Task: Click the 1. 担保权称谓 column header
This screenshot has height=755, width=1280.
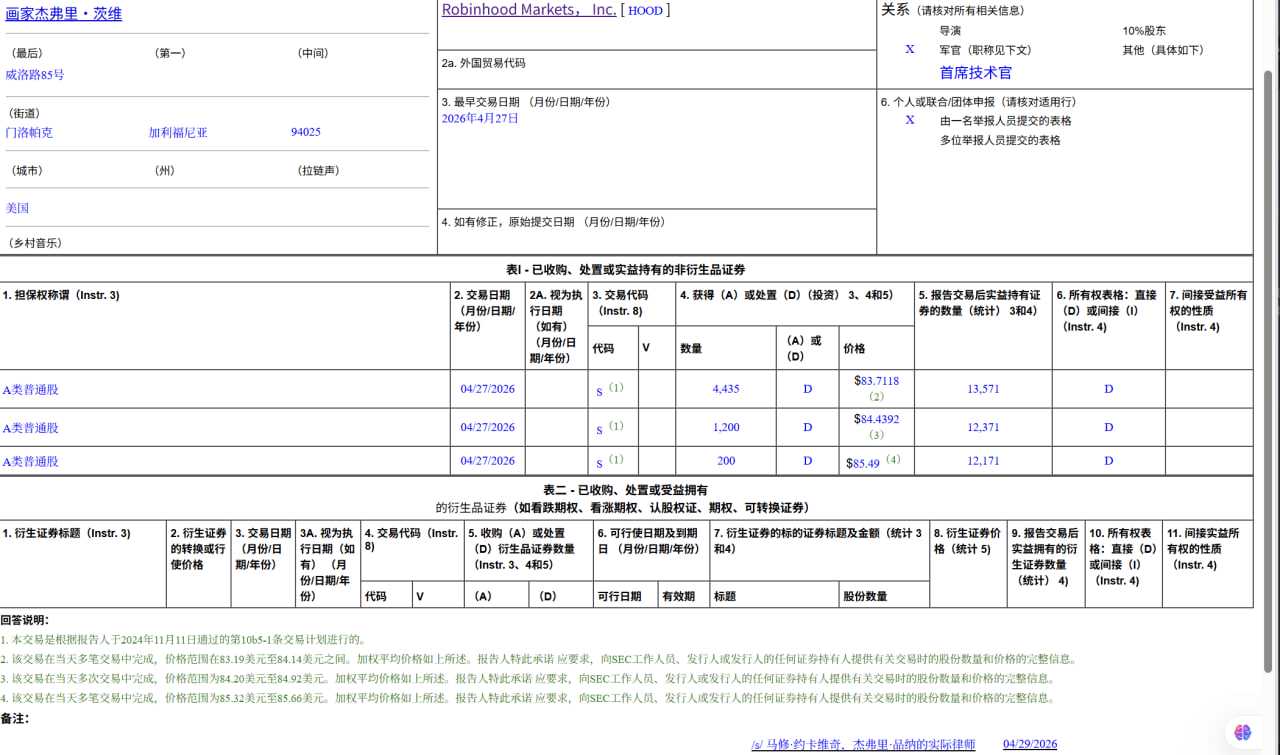Action: point(61,295)
